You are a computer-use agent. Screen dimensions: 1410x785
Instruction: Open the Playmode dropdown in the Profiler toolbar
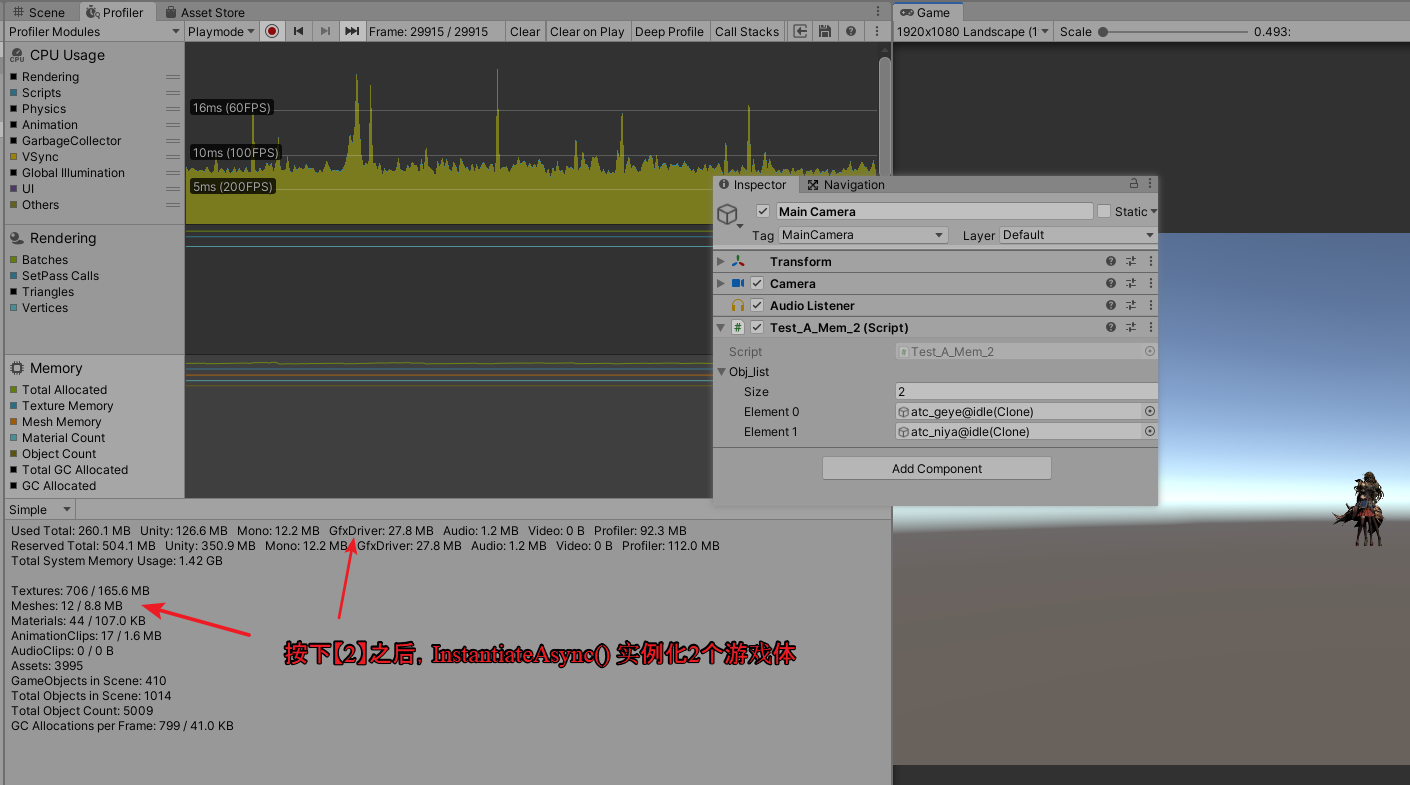click(x=219, y=31)
